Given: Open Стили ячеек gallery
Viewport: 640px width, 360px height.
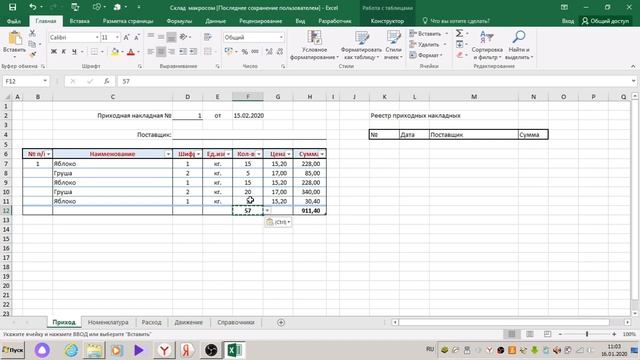Looking at the screenshot, I should coord(393,45).
